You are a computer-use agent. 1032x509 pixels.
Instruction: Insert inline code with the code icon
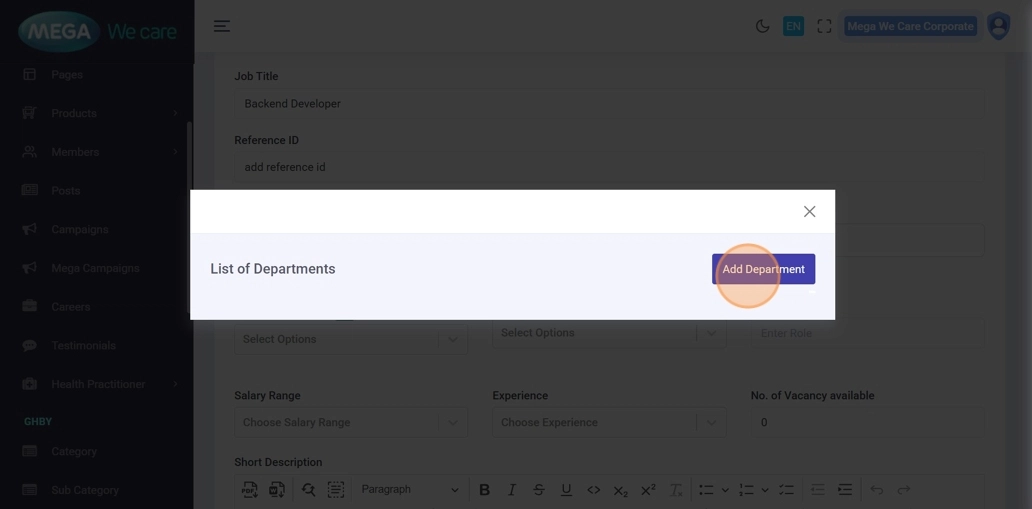593,490
